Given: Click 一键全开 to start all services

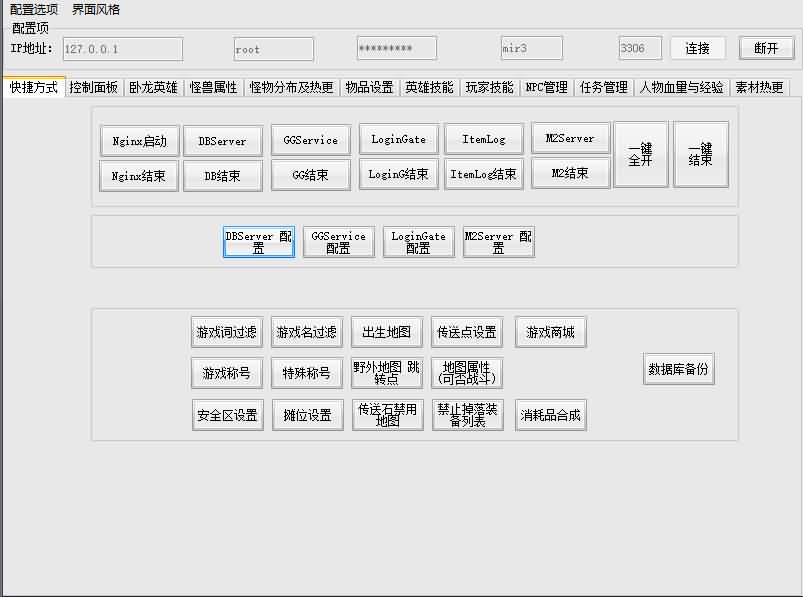Looking at the screenshot, I should coord(641,153).
